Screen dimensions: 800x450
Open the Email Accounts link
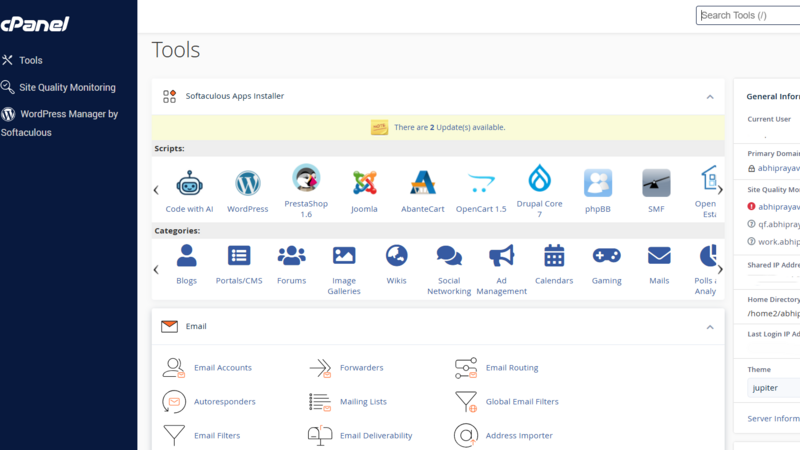(222, 367)
